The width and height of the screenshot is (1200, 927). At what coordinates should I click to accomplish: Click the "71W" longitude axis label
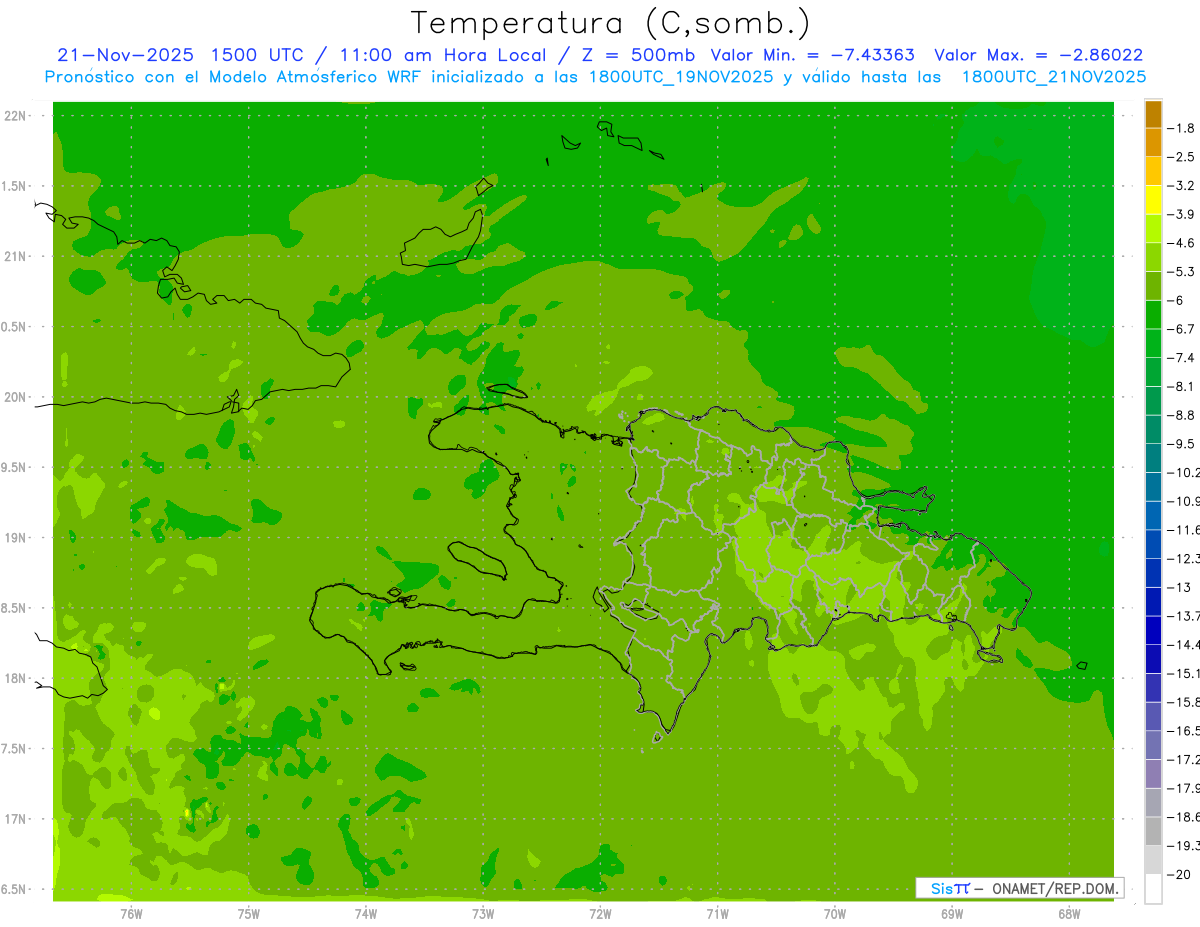717,914
